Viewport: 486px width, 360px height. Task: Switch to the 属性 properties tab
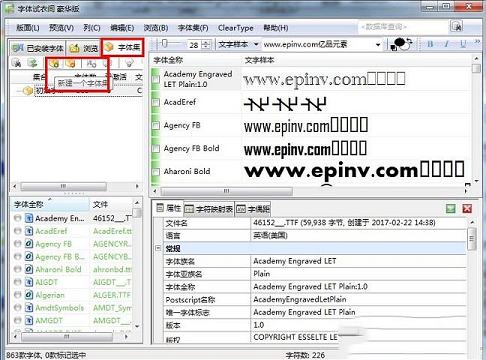(169, 209)
